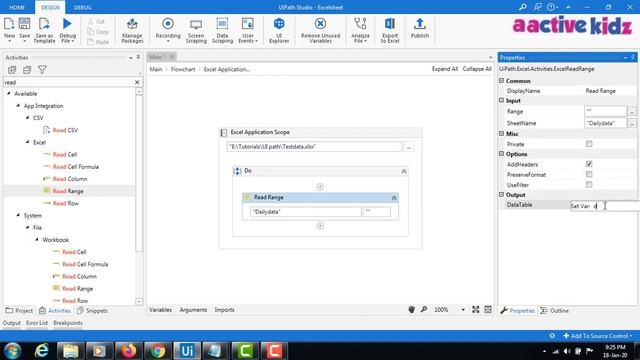Open Chrome from taskbar

pos(158,351)
